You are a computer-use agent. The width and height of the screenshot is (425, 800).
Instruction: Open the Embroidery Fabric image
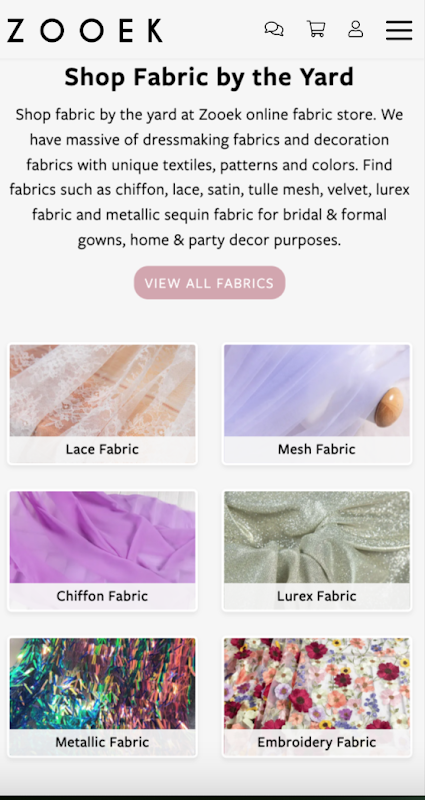click(x=317, y=684)
